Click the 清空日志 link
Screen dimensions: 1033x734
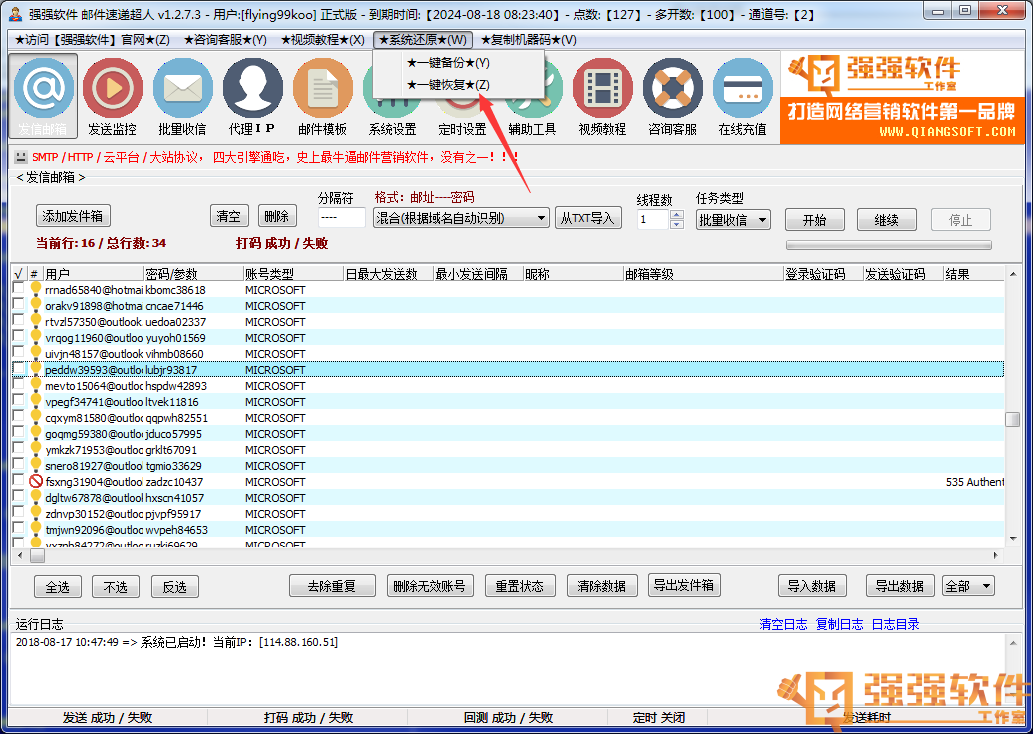(783, 624)
